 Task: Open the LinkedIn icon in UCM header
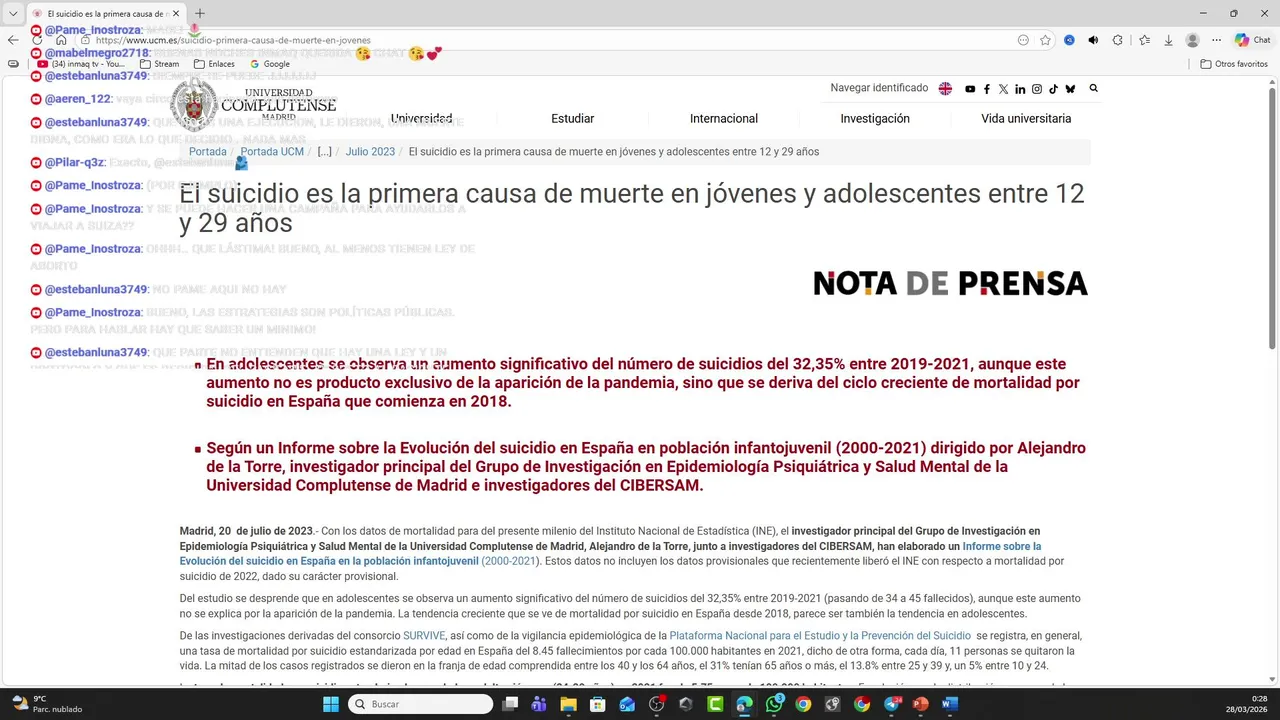(1020, 89)
